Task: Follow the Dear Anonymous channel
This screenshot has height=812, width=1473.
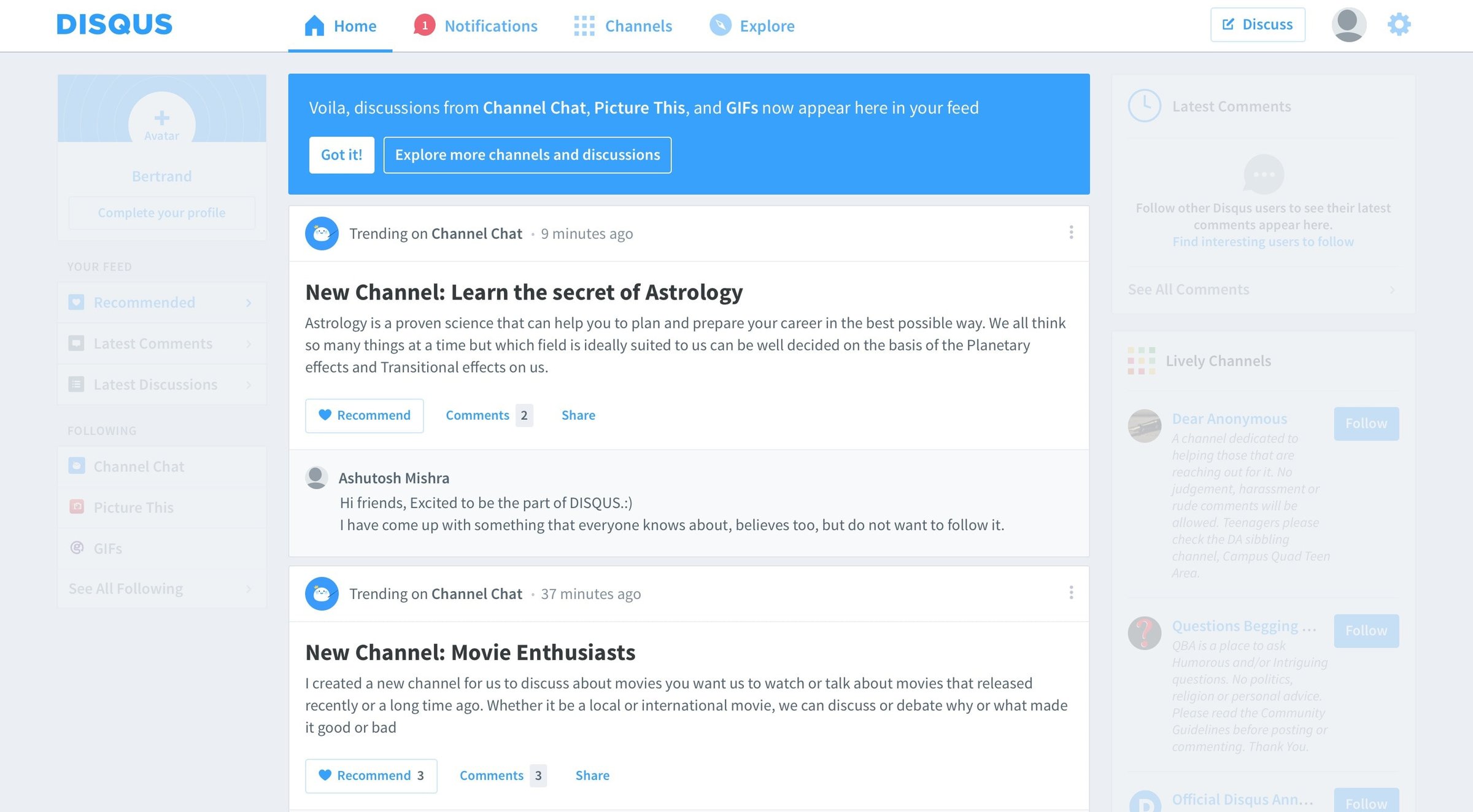Action: click(x=1366, y=423)
